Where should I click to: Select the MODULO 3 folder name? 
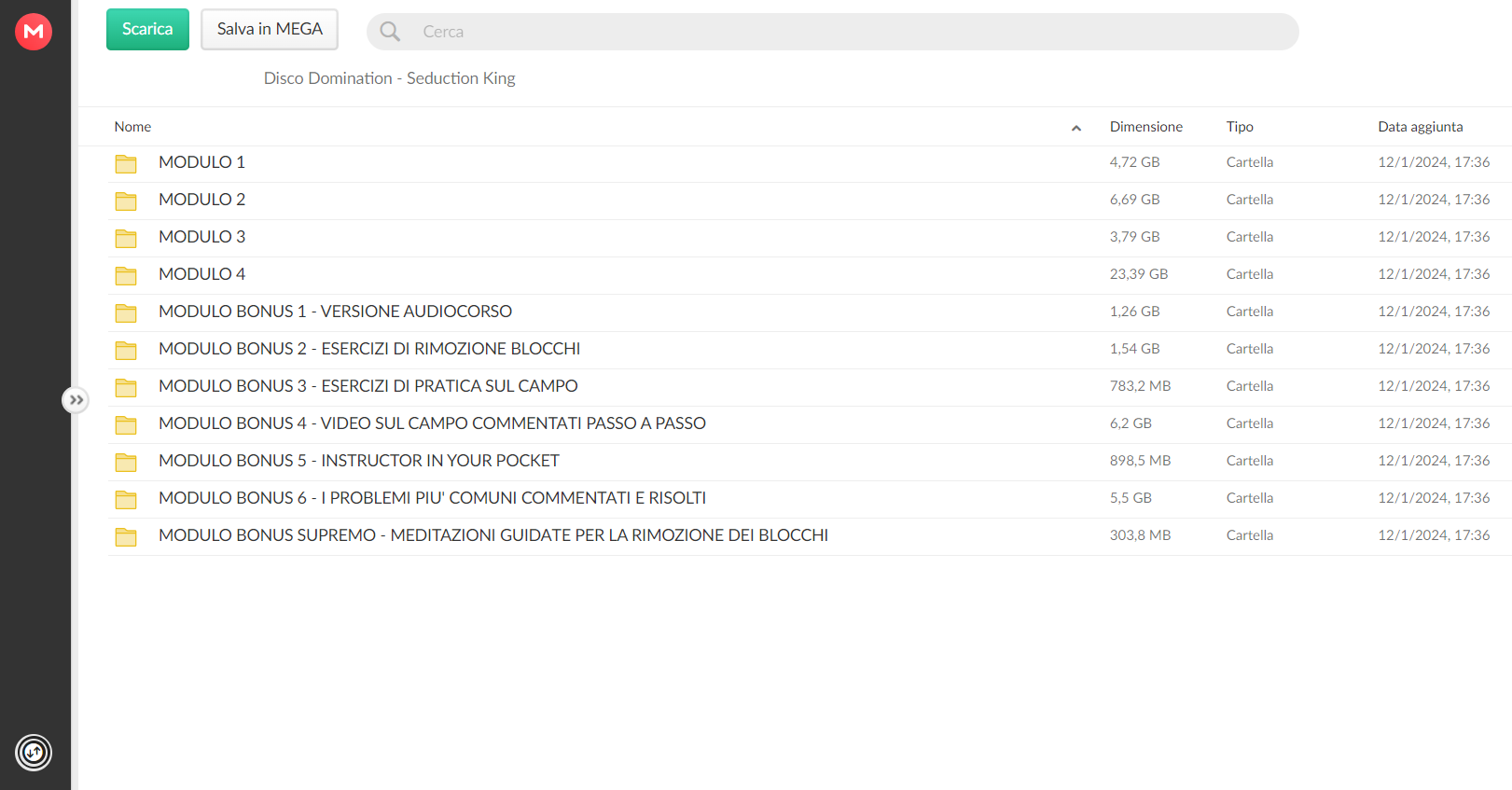pyautogui.click(x=201, y=237)
